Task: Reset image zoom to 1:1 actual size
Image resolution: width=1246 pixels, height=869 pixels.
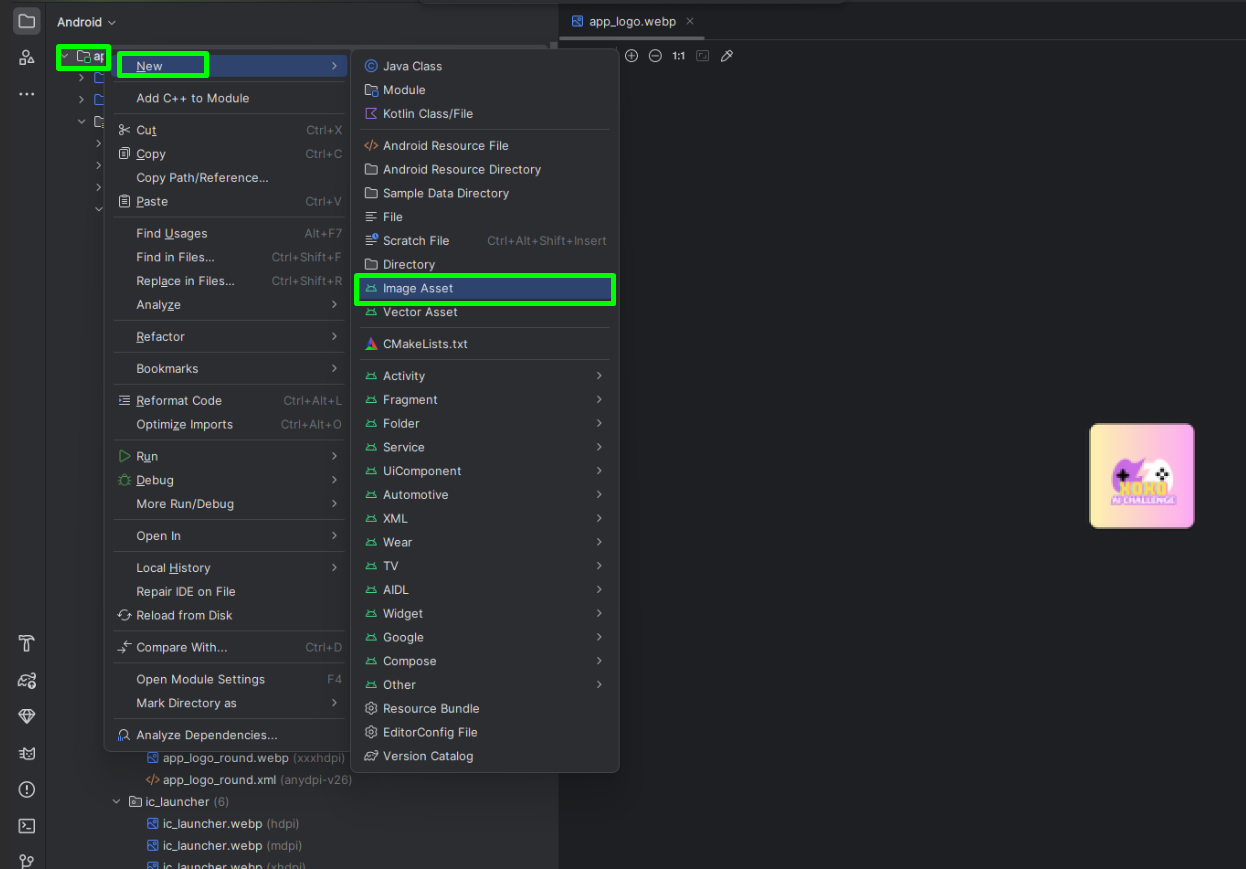Action: click(x=679, y=56)
